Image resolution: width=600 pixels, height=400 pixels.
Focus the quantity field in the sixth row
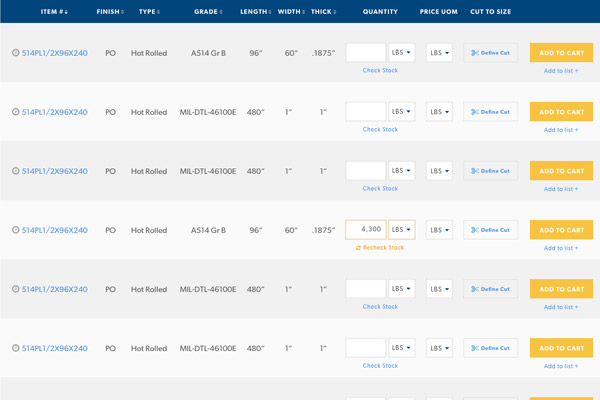tap(366, 348)
